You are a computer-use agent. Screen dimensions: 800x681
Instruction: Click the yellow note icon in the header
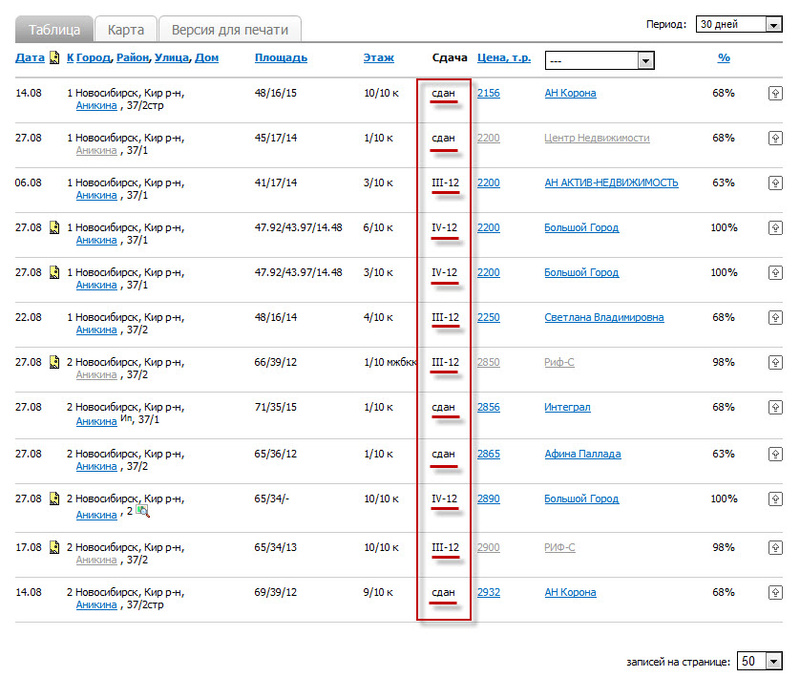coord(55,59)
